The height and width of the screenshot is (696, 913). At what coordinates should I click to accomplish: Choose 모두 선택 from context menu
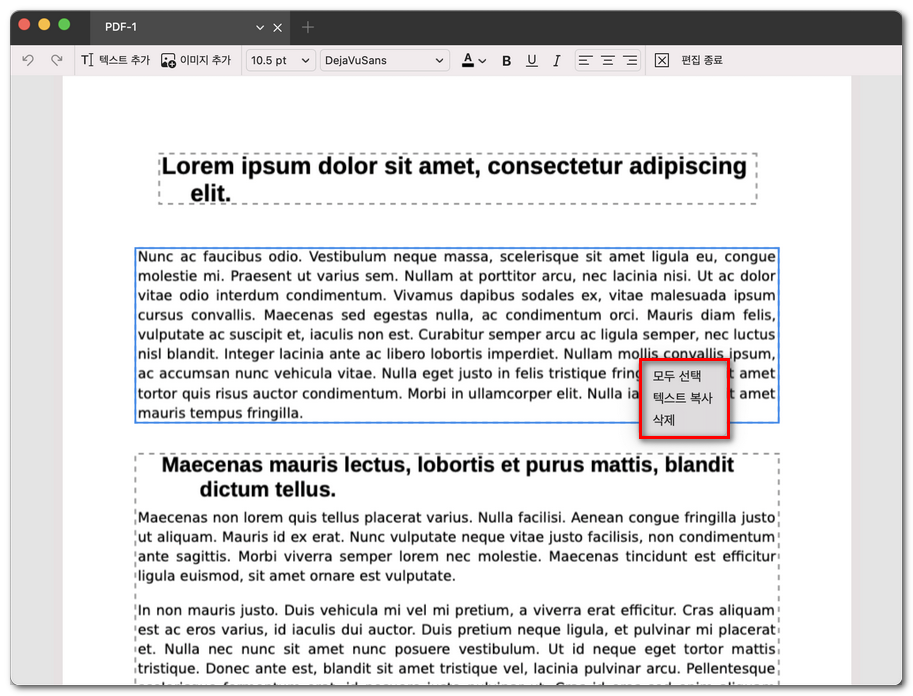677,377
